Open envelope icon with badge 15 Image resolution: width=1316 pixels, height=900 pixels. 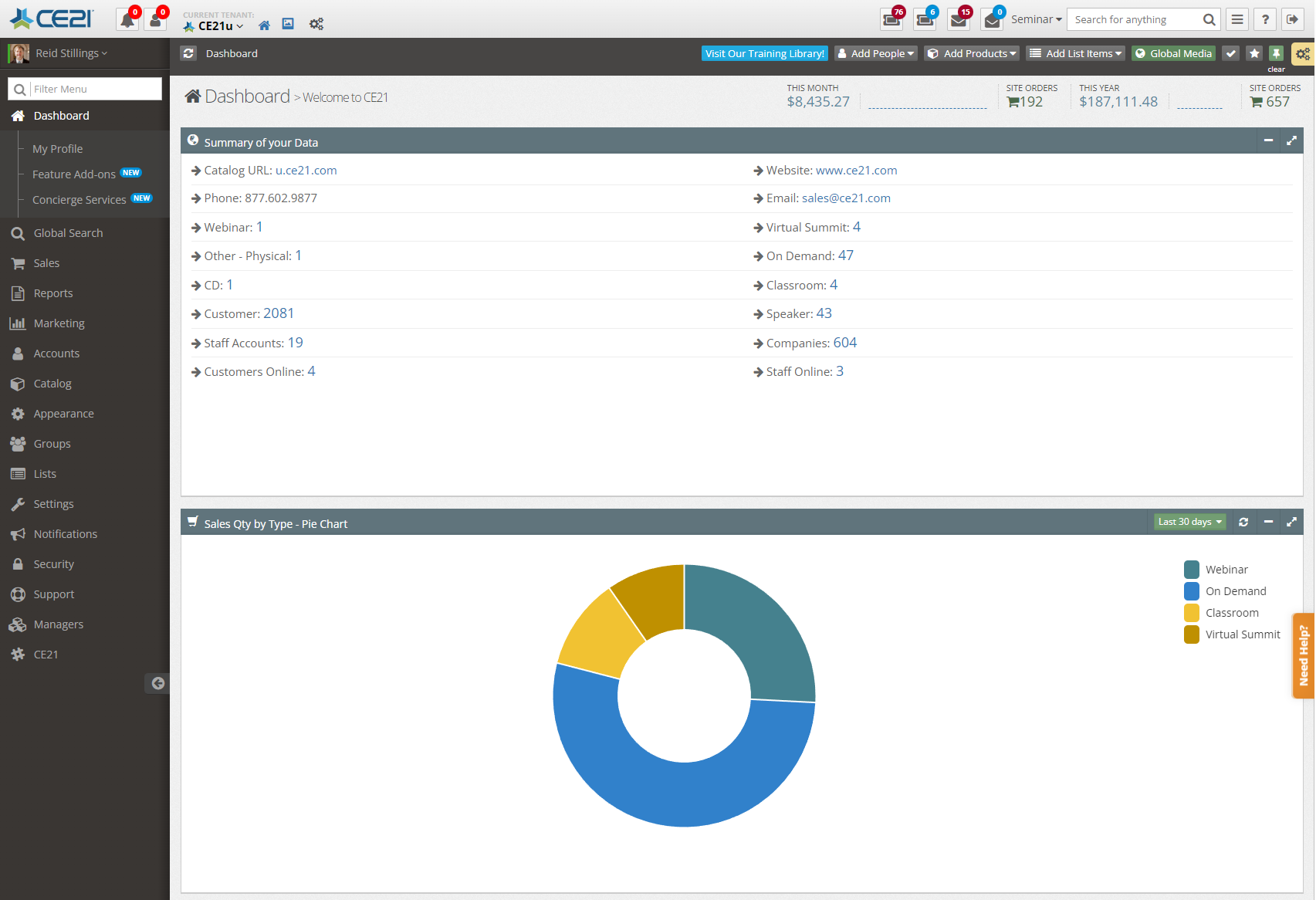click(x=959, y=19)
